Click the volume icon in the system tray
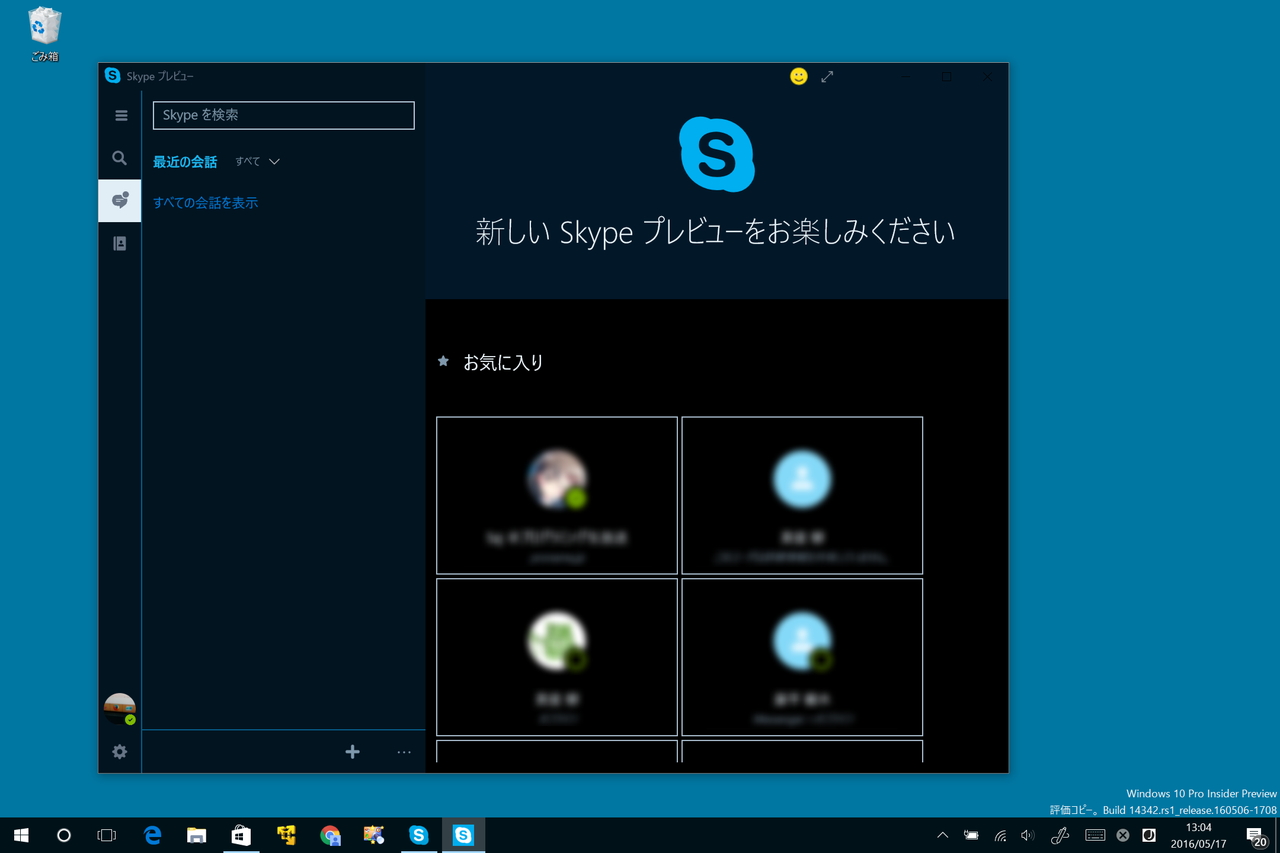This screenshot has height=853, width=1280. click(1027, 835)
